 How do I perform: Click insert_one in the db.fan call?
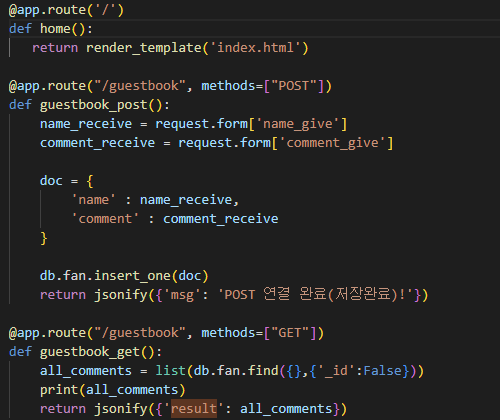click(132, 276)
